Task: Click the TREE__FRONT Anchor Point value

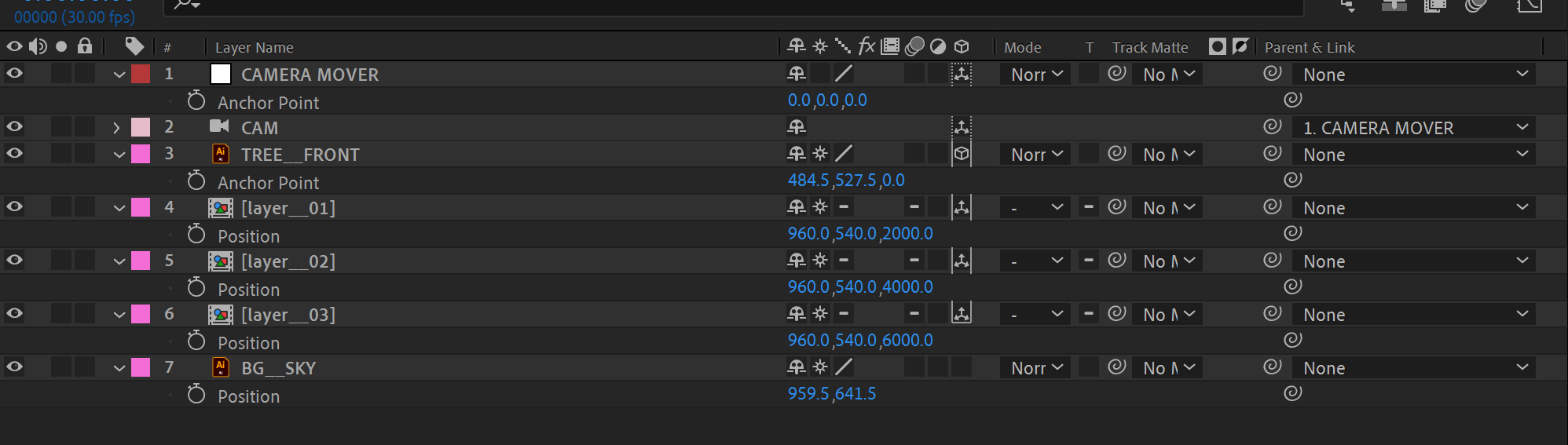Action: (x=845, y=181)
